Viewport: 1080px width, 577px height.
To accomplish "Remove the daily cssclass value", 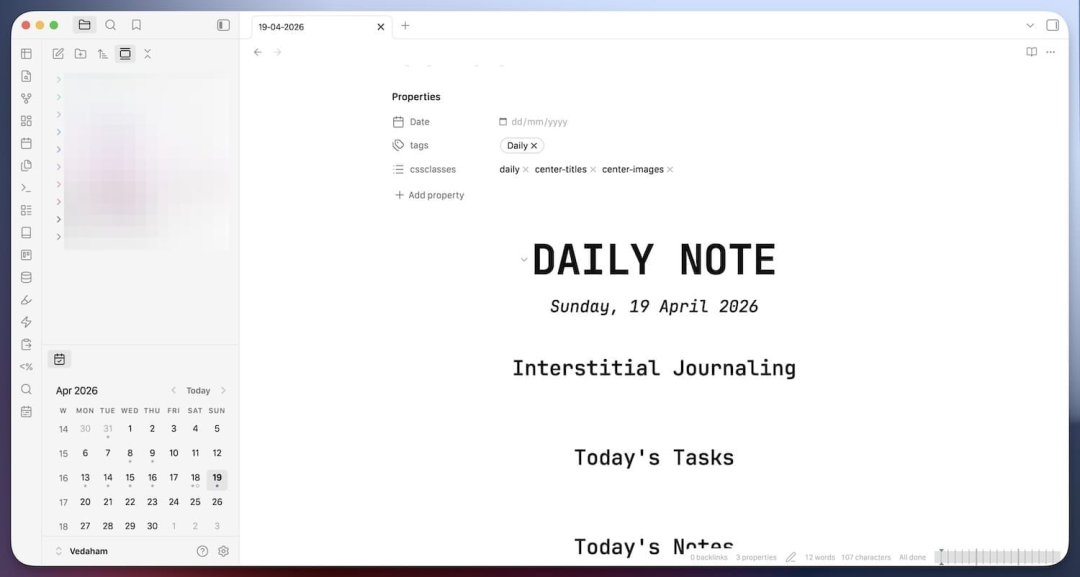I will (526, 169).
